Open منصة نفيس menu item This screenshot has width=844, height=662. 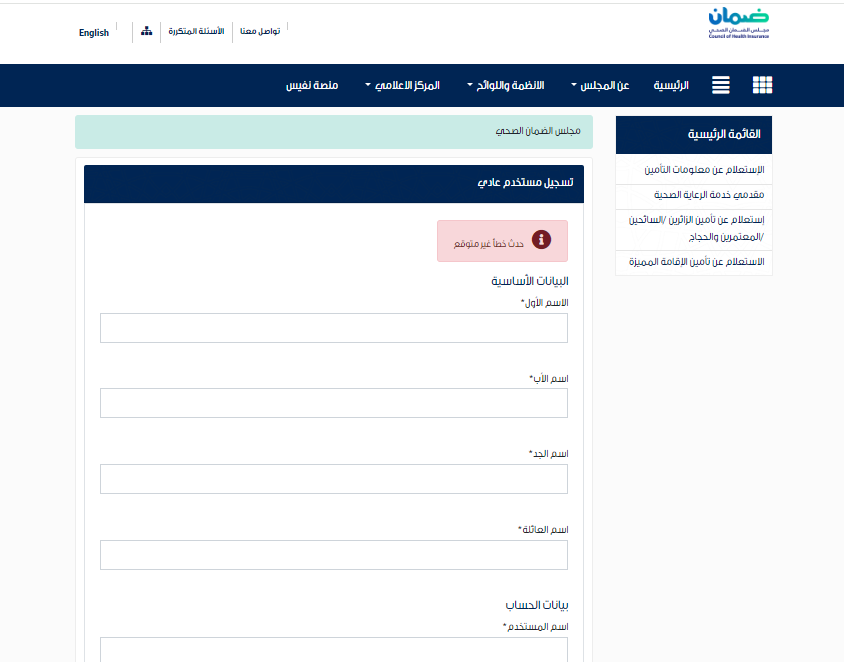[x=312, y=86]
